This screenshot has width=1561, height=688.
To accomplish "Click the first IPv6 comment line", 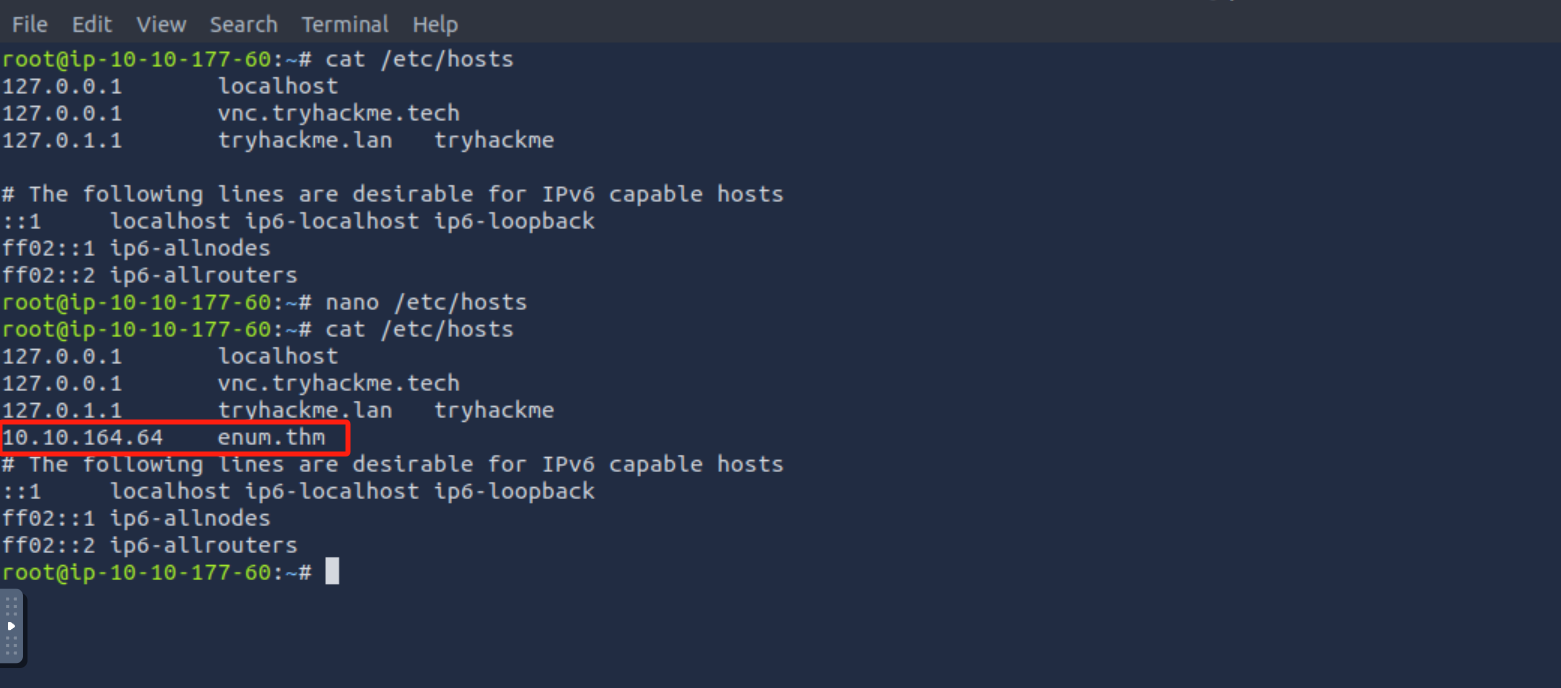I will [x=393, y=194].
